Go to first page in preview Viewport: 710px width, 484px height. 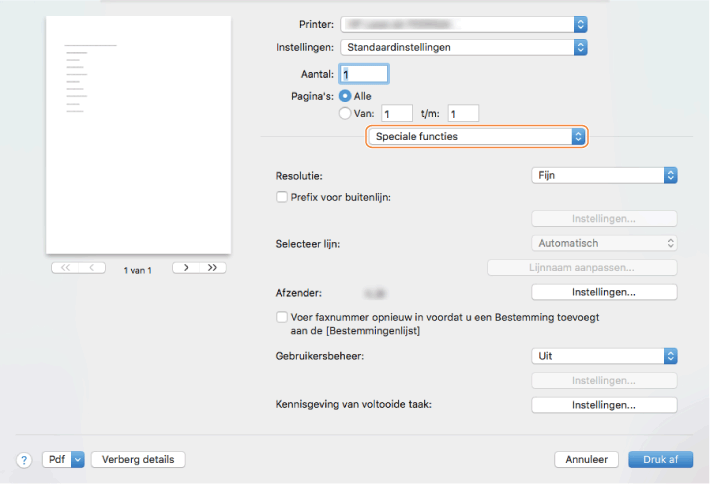coord(66,268)
